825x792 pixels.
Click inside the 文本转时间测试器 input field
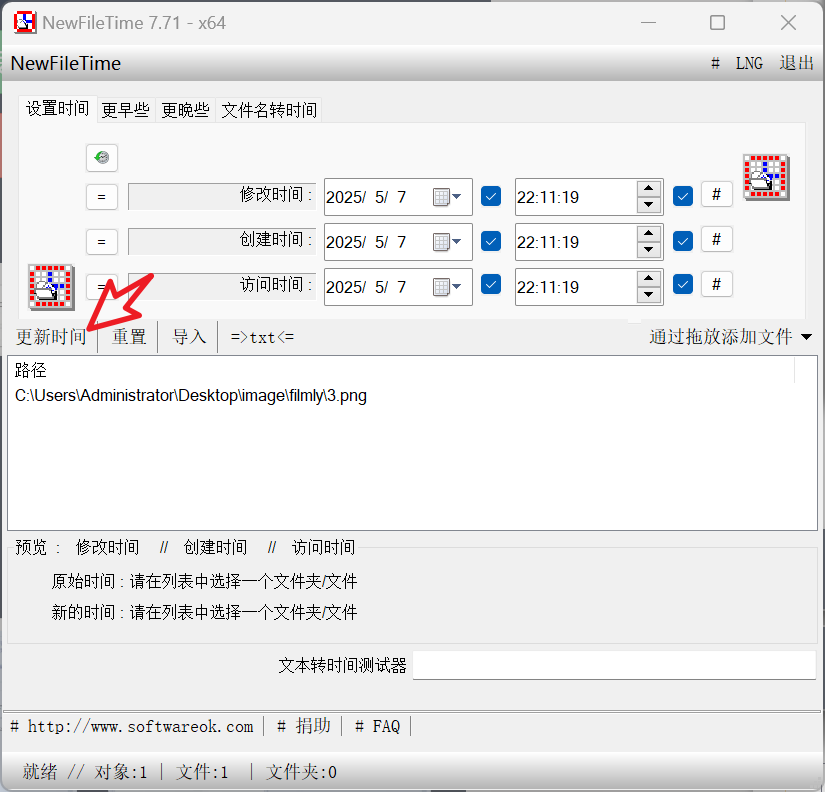(613, 664)
